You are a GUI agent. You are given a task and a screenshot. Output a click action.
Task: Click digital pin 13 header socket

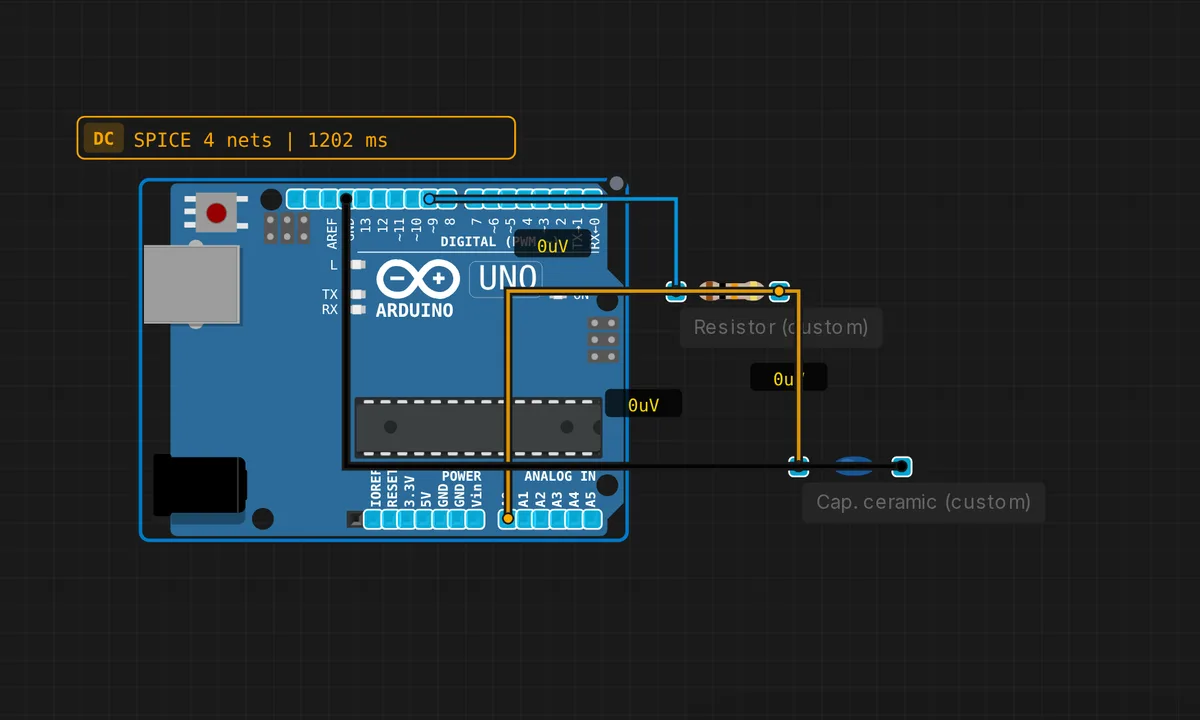pos(364,199)
